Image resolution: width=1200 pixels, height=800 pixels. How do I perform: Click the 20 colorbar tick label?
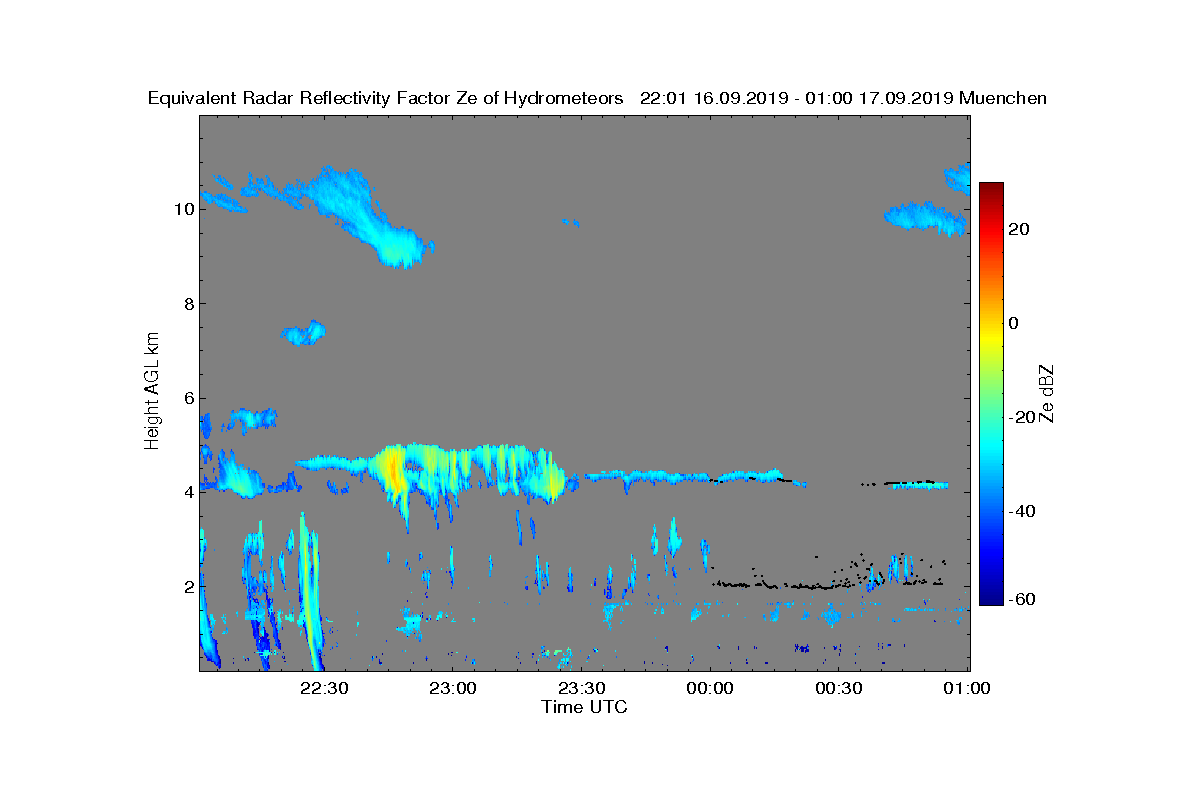(x=1020, y=229)
